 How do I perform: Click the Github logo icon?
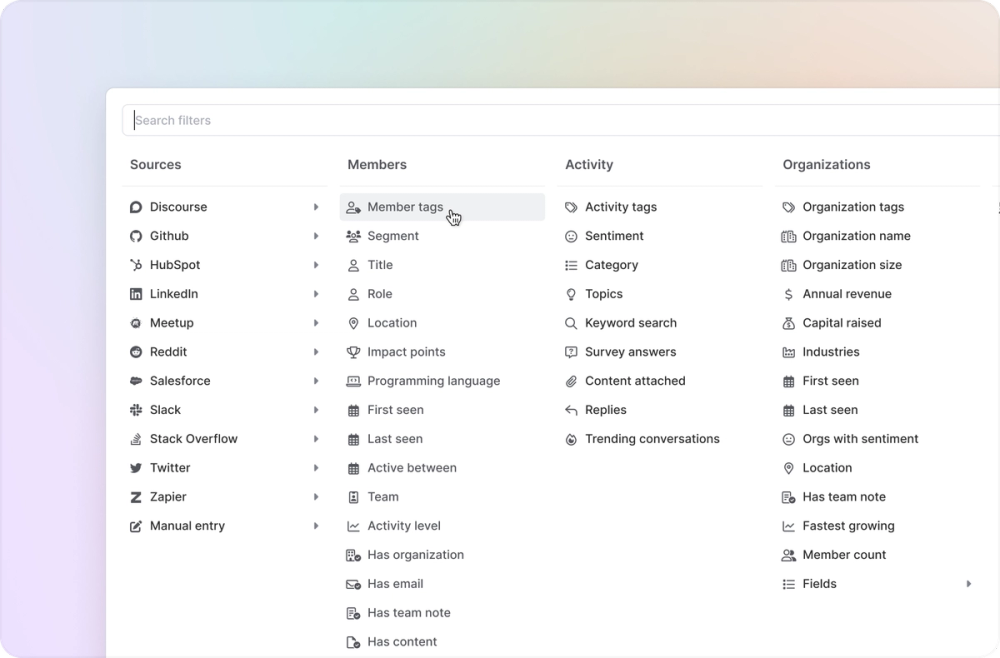[x=136, y=236]
